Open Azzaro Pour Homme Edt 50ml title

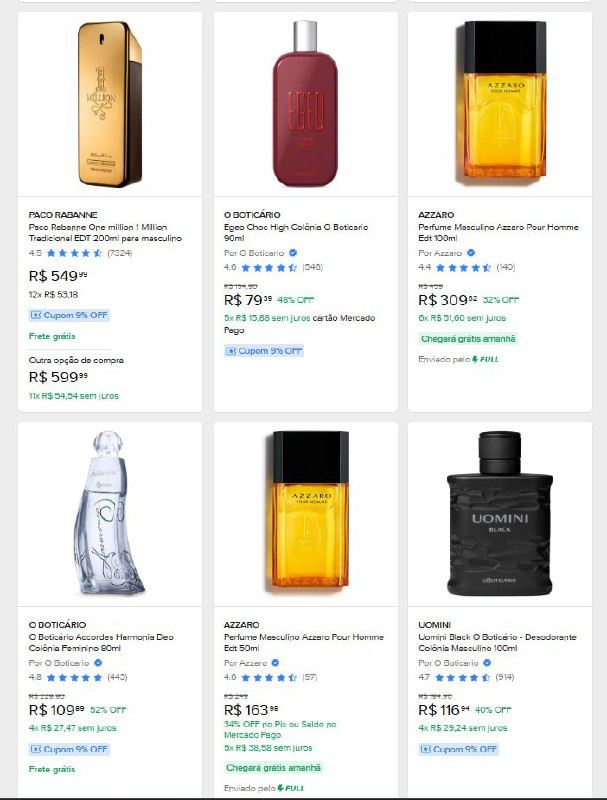tap(300, 643)
